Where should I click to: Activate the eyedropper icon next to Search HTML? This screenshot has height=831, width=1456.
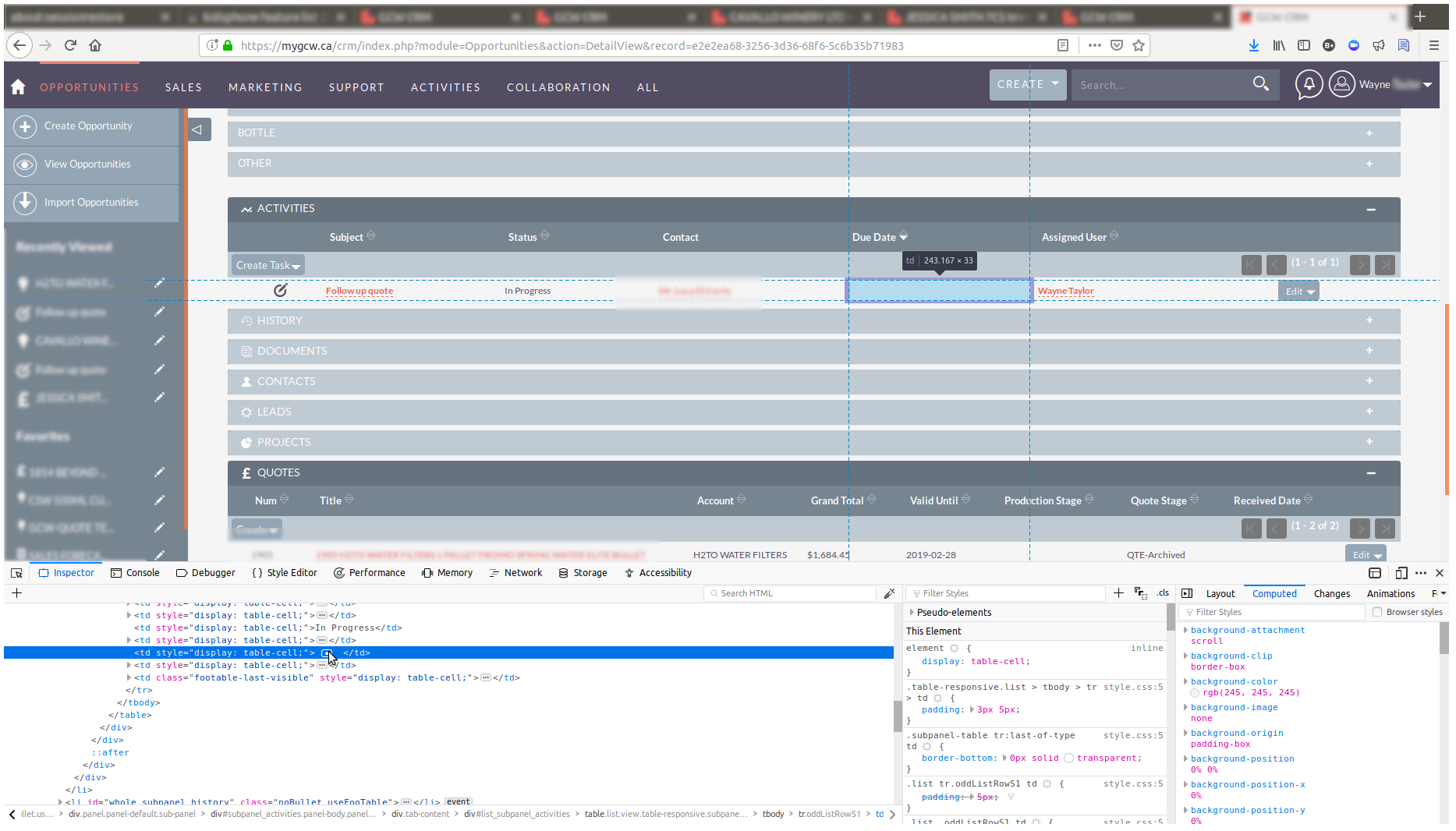point(890,593)
